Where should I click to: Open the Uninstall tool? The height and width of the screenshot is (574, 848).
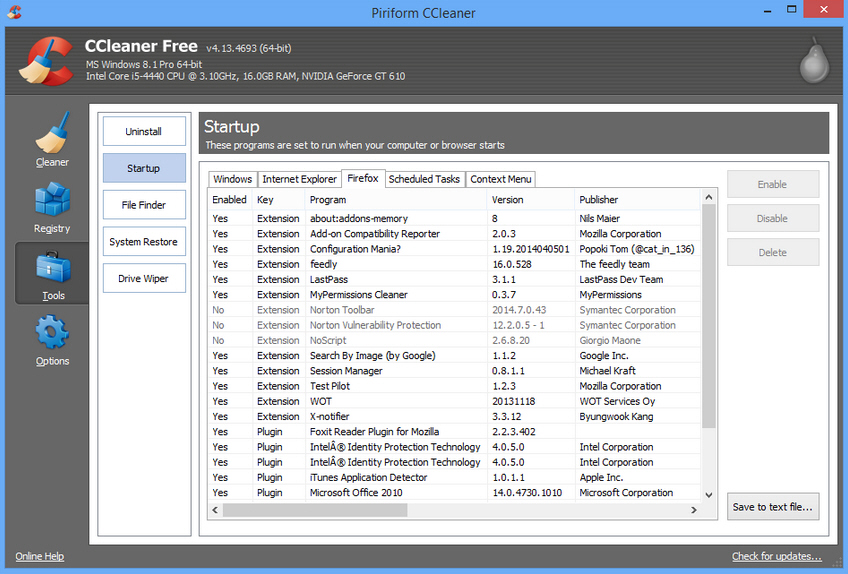144,131
